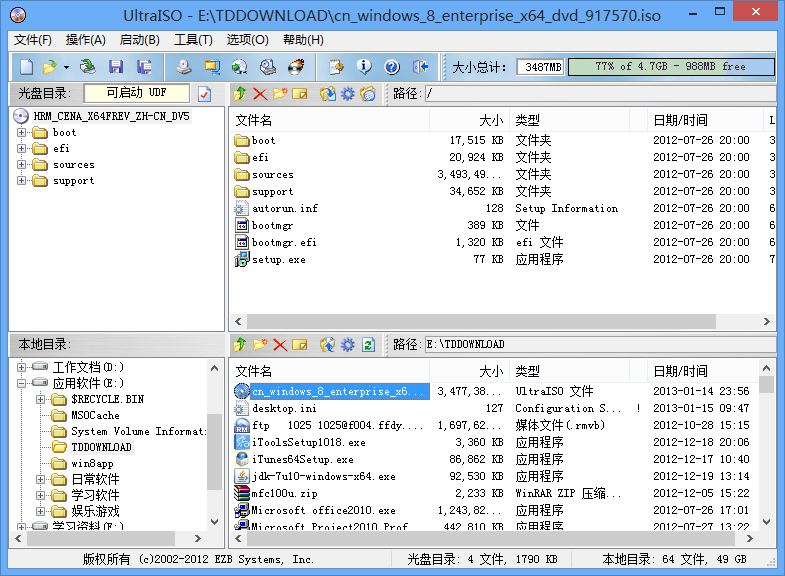The height and width of the screenshot is (576, 785).
Task: Sort local panel by 类型 column header
Action: [569, 371]
